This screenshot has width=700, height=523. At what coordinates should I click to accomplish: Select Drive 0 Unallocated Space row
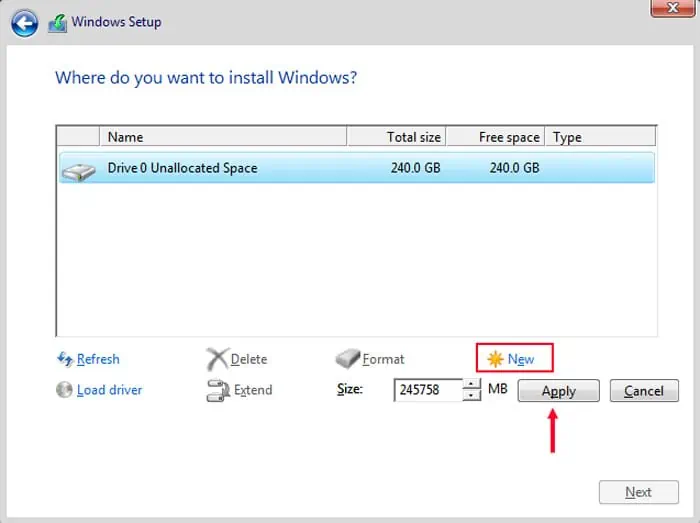tap(357, 168)
